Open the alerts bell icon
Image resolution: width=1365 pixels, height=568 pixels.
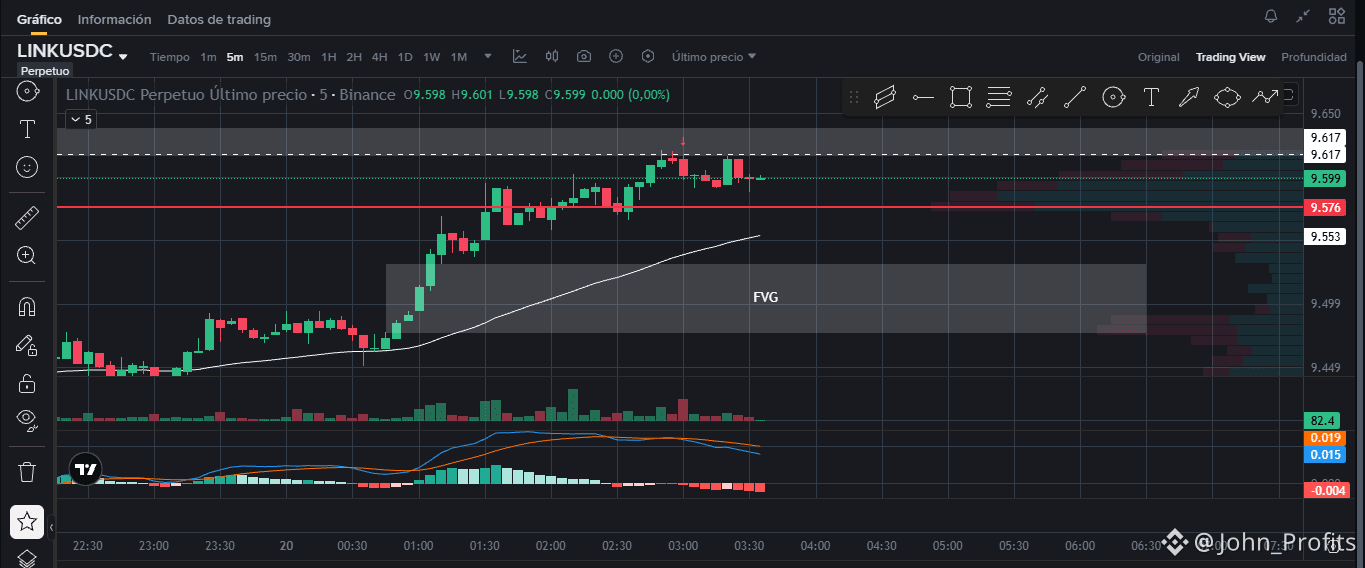[x=1271, y=16]
